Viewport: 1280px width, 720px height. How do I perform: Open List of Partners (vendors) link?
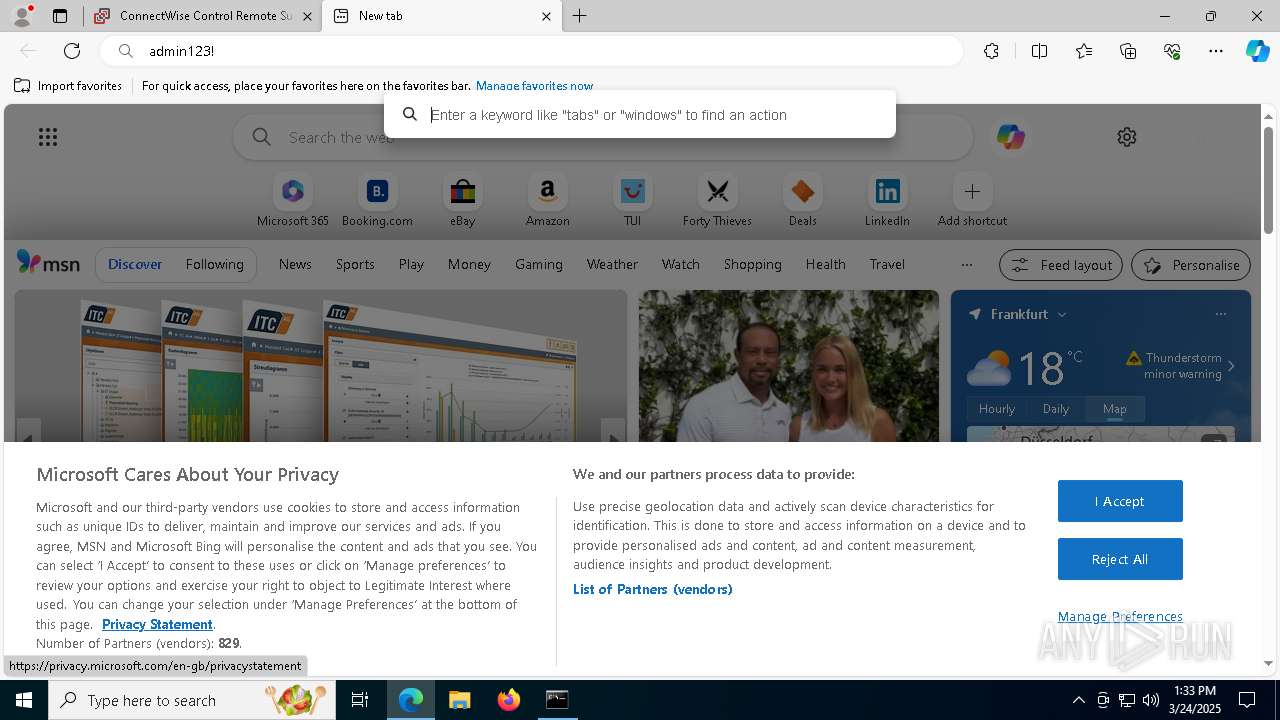653,589
